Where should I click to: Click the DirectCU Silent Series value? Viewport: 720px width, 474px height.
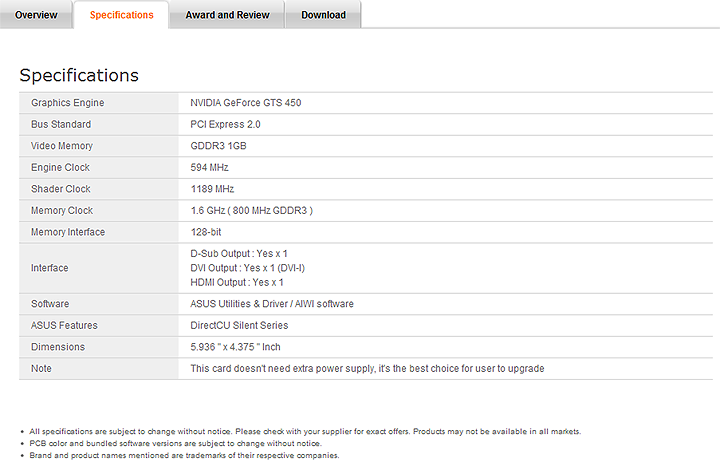click(239, 325)
